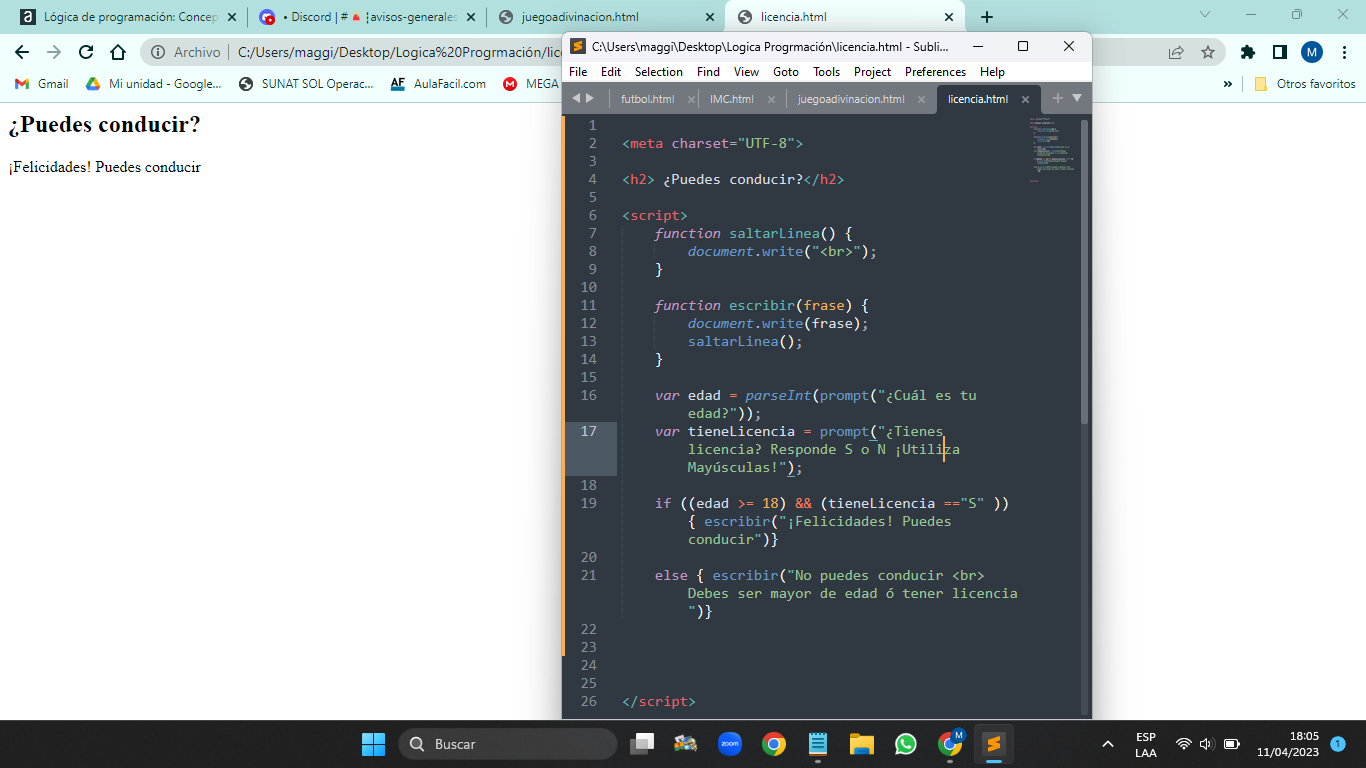Open Zoom from the taskbar
The width and height of the screenshot is (1366, 768).
coord(730,744)
